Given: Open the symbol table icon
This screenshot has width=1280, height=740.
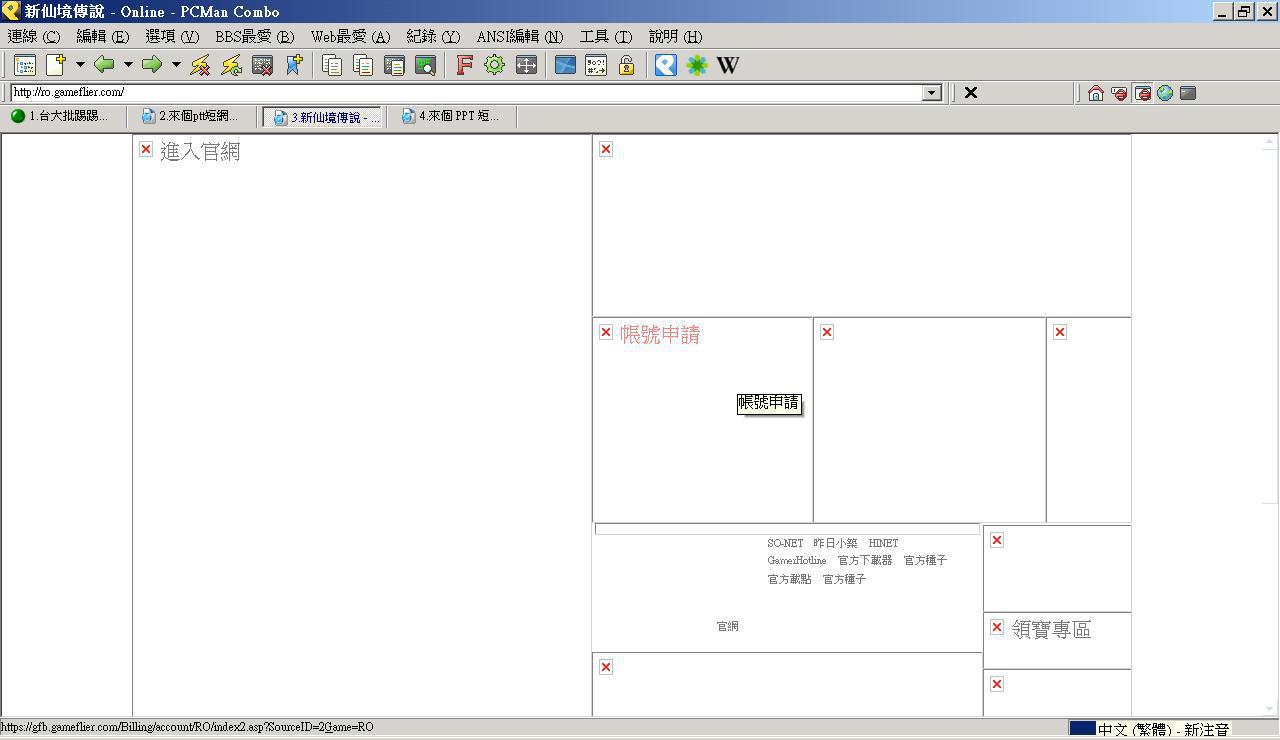Looking at the screenshot, I should point(596,65).
